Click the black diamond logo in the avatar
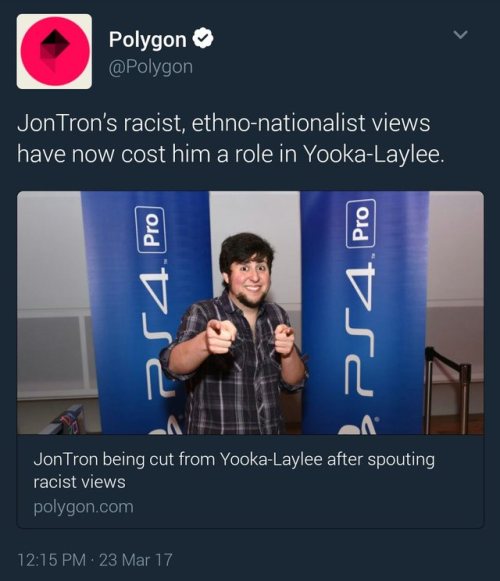The height and width of the screenshot is (581, 500). (53, 47)
